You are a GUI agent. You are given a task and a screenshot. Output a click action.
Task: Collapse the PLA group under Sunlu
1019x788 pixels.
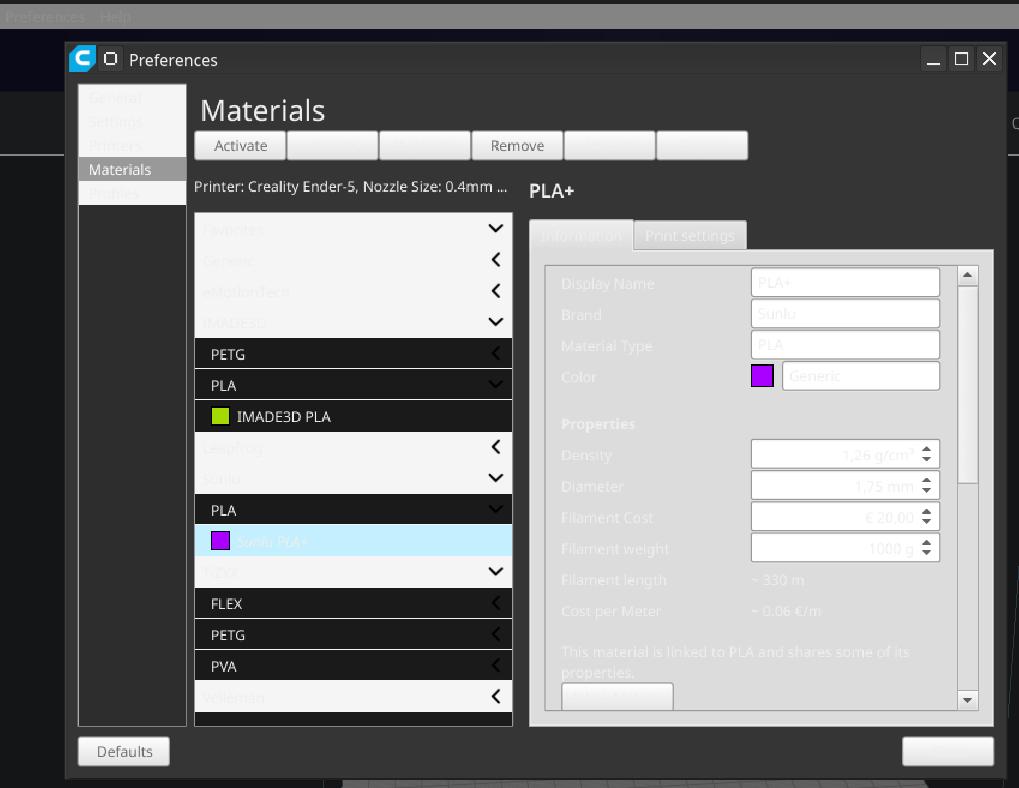(x=496, y=509)
